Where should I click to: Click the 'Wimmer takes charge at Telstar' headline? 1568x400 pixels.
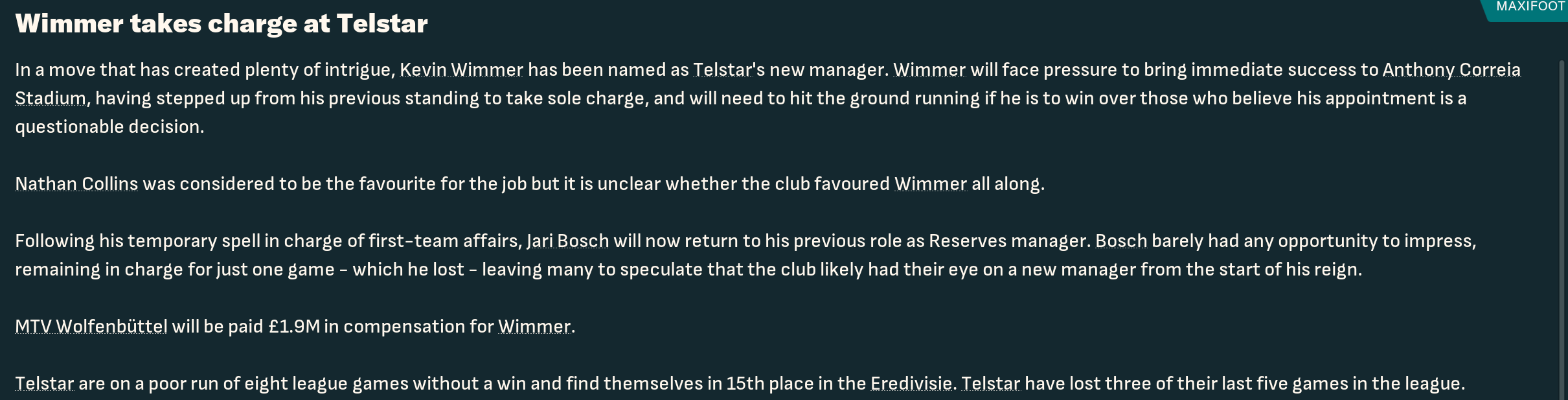[222, 24]
